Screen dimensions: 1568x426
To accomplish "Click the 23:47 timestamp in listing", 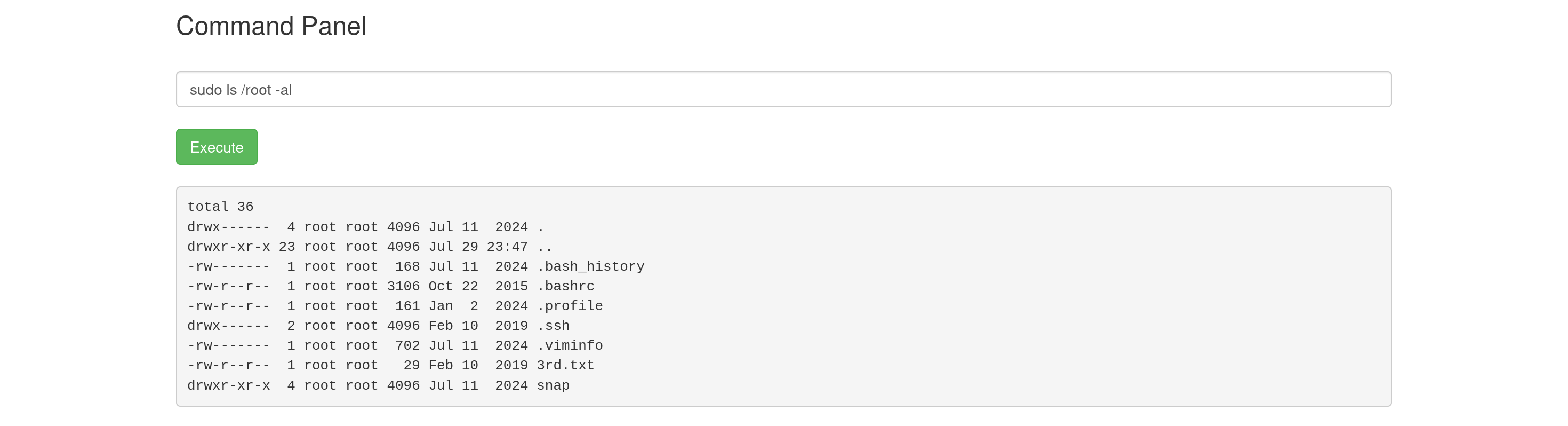I will coord(507,246).
